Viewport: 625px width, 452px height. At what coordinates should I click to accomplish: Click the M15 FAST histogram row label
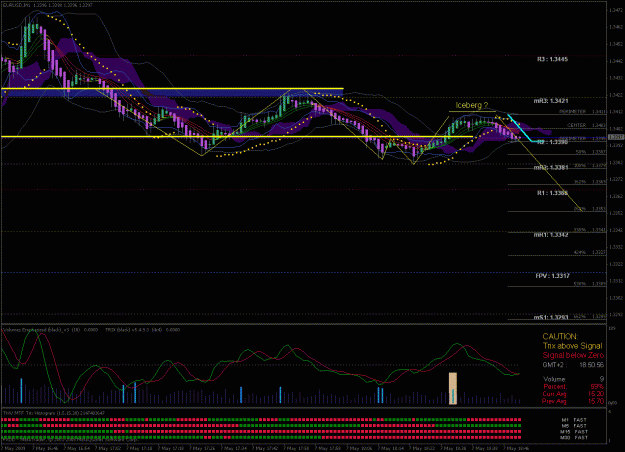[x=574, y=432]
